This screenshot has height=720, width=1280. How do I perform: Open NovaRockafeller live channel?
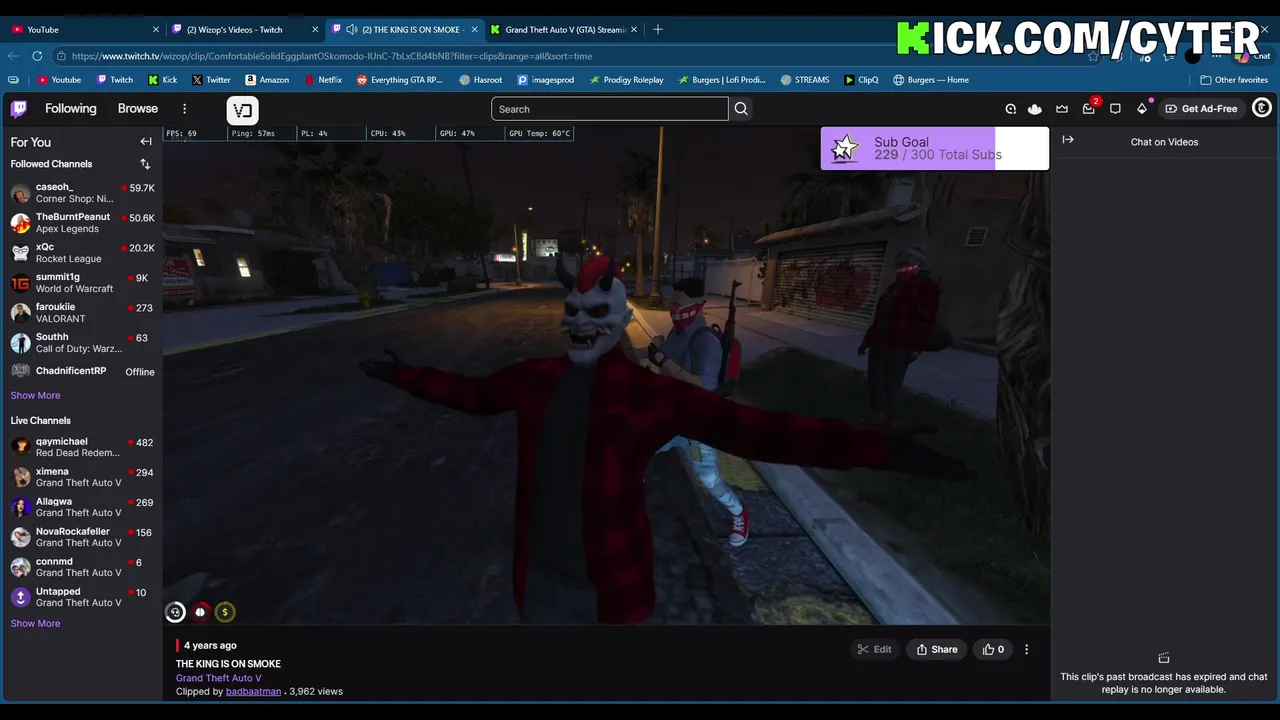(x=81, y=537)
